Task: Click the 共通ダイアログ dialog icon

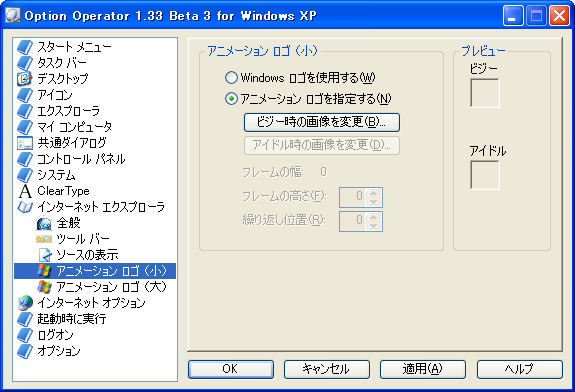Action: 25,143
